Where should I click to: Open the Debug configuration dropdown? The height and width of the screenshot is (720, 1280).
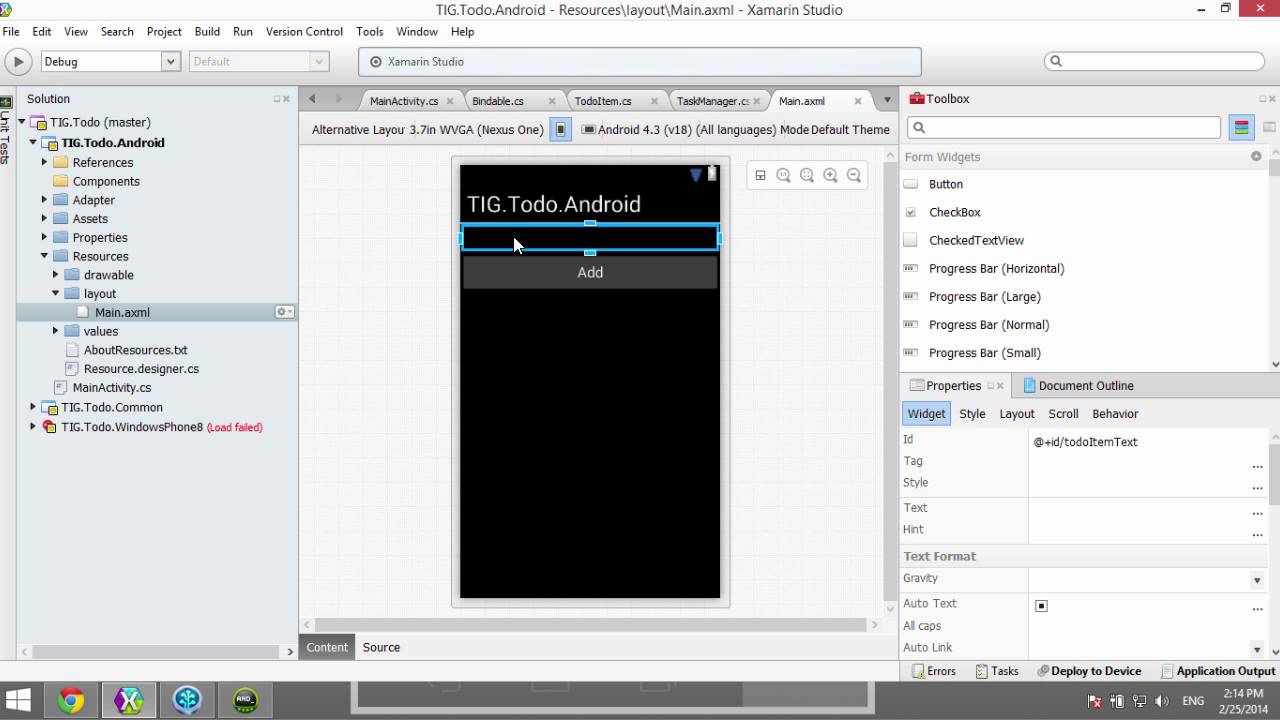pyautogui.click(x=169, y=61)
